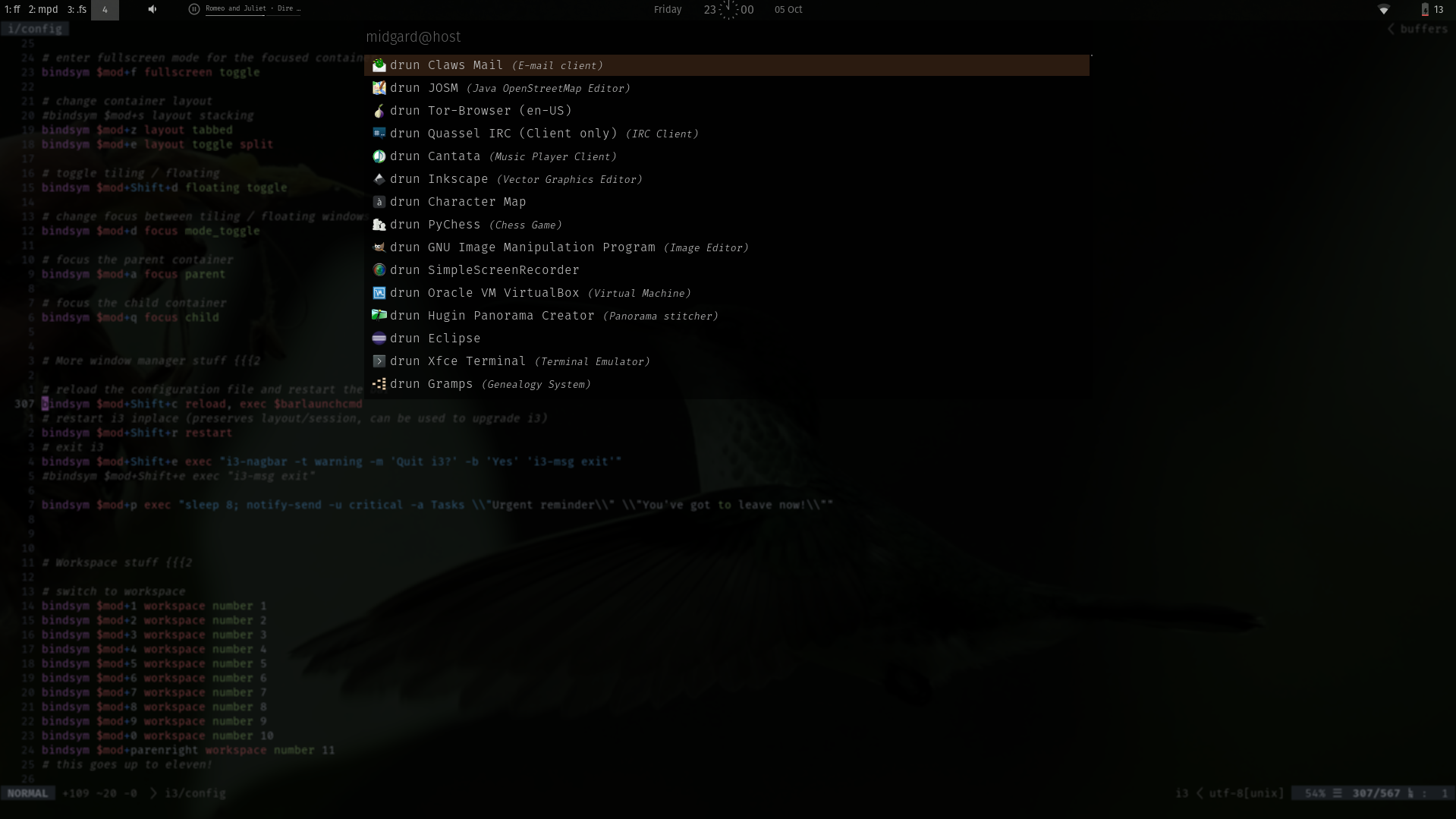1456x819 pixels.
Task: Click the 54% statusline percentage
Action: (x=1316, y=793)
